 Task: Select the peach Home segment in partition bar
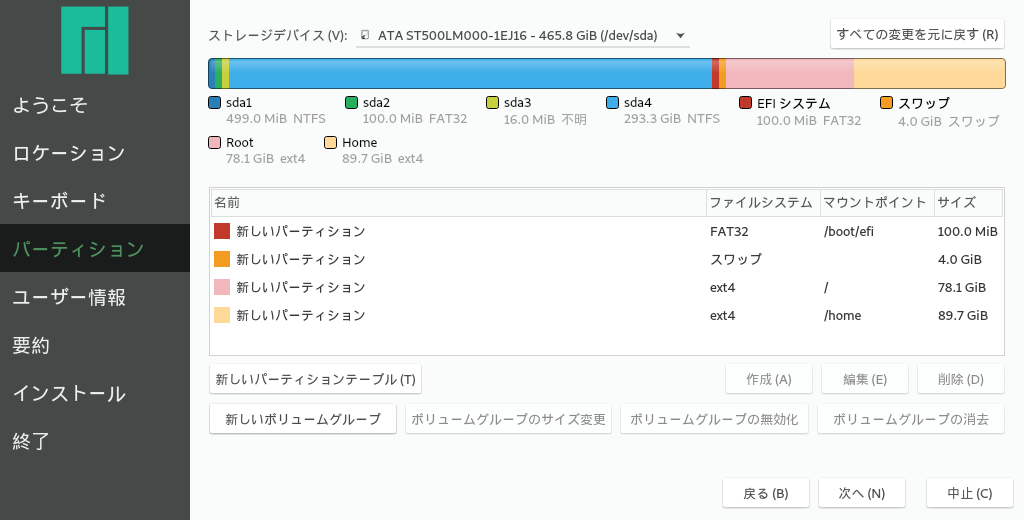point(929,73)
